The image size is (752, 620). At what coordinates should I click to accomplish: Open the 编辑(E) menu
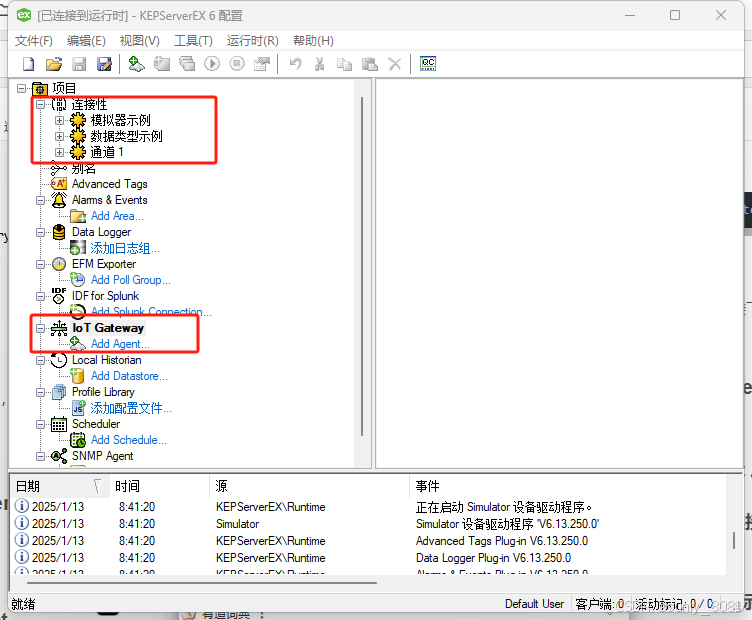pyautogui.click(x=86, y=41)
